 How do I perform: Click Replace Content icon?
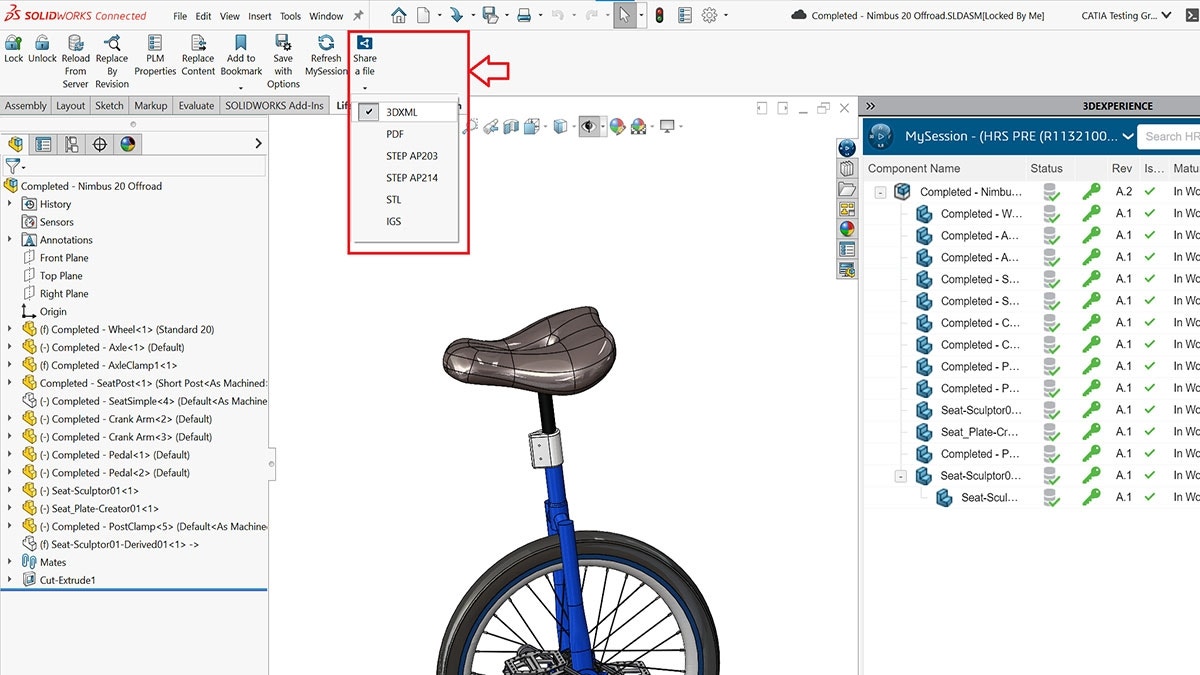(198, 42)
